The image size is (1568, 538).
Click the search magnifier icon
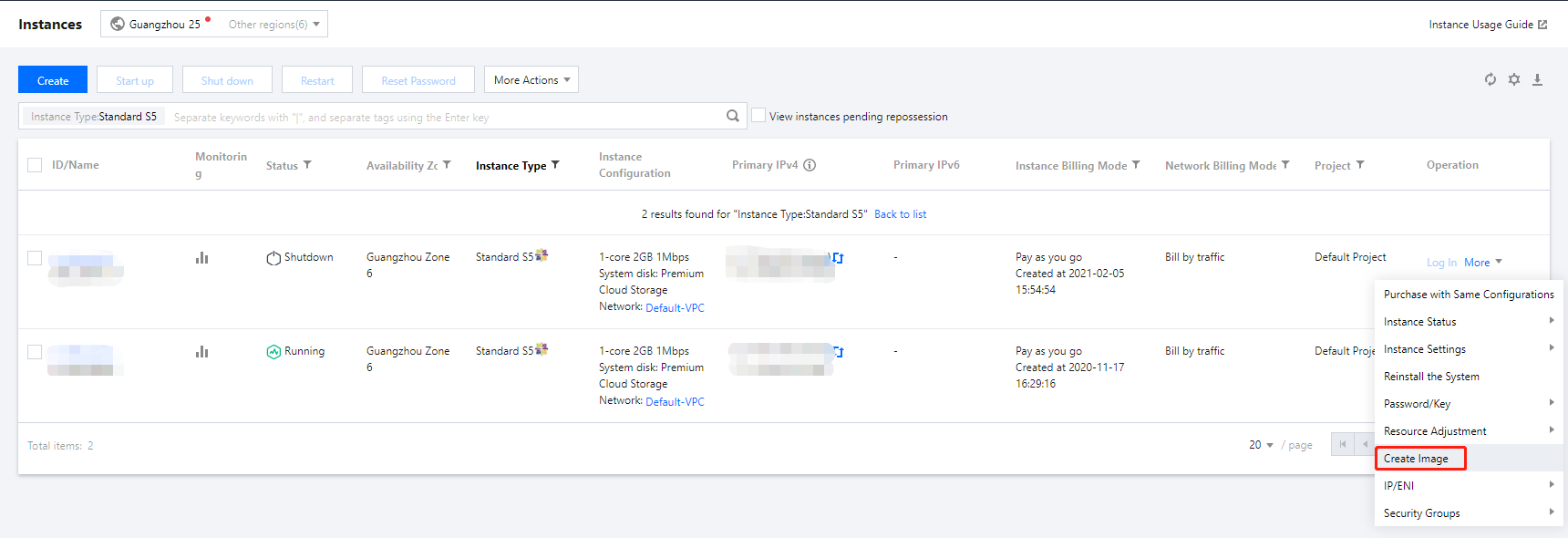[732, 116]
